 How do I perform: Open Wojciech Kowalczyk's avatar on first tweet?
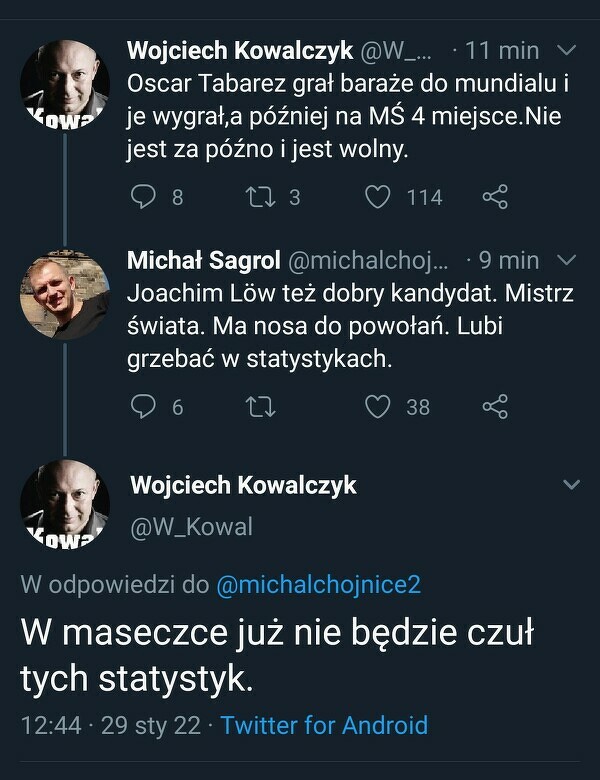point(65,85)
